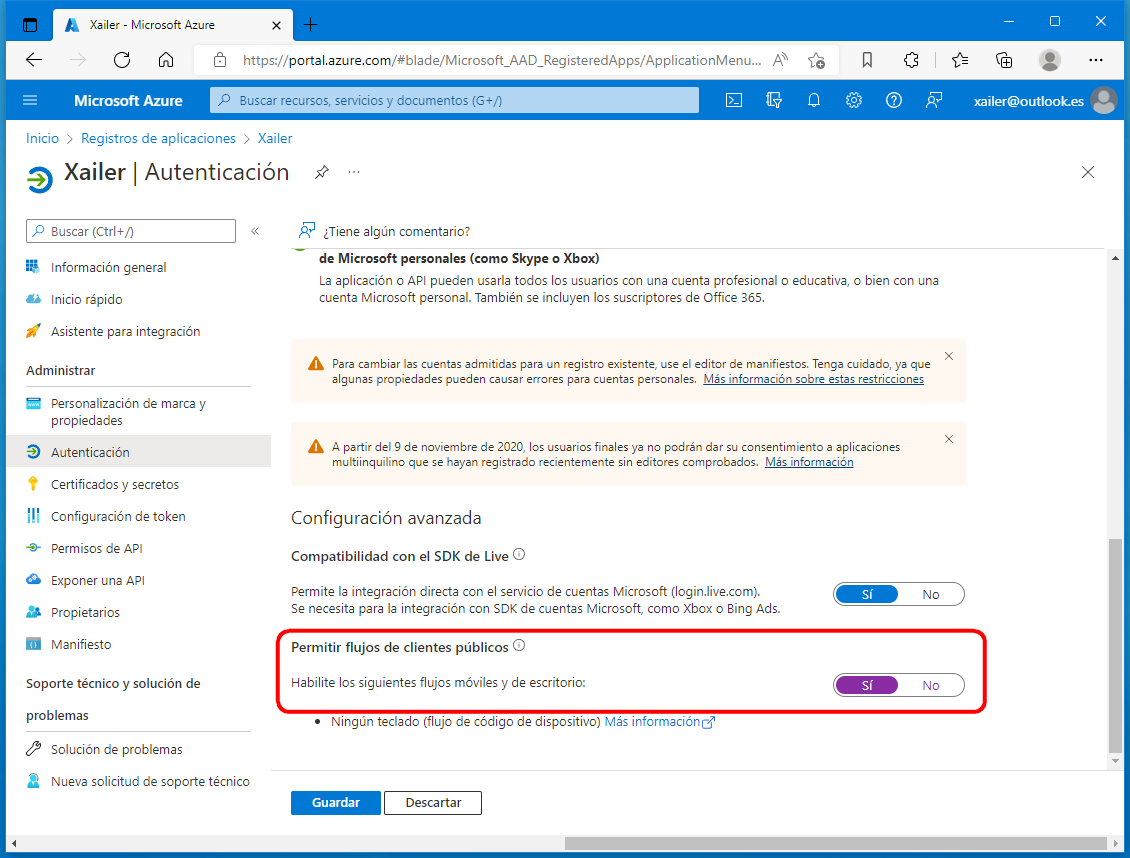Set public client flows to No
Image resolution: width=1130 pixels, height=858 pixels.
931,685
